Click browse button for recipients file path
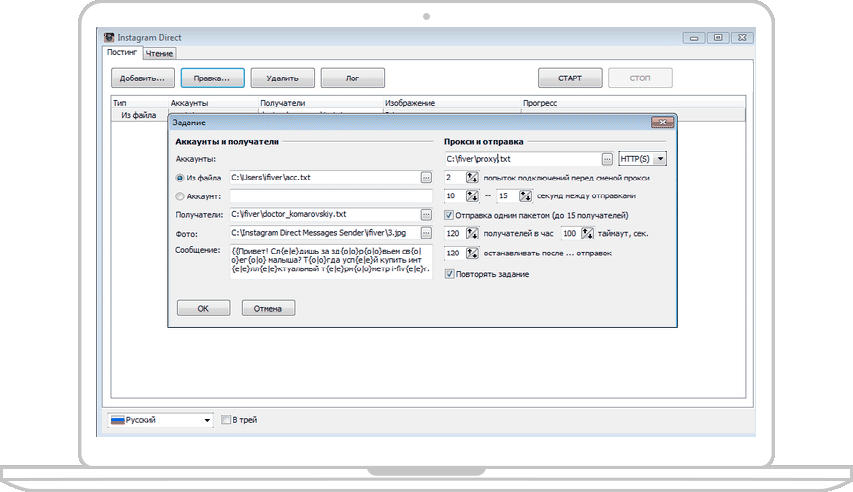The image size is (853, 492). [x=426, y=214]
